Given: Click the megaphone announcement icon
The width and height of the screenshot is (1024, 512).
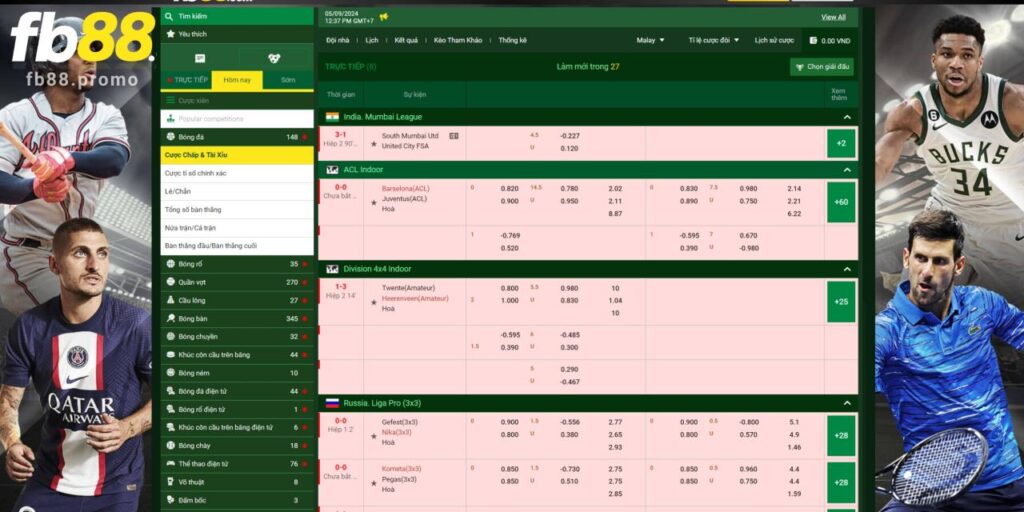Looking at the screenshot, I should pyautogui.click(x=384, y=17).
